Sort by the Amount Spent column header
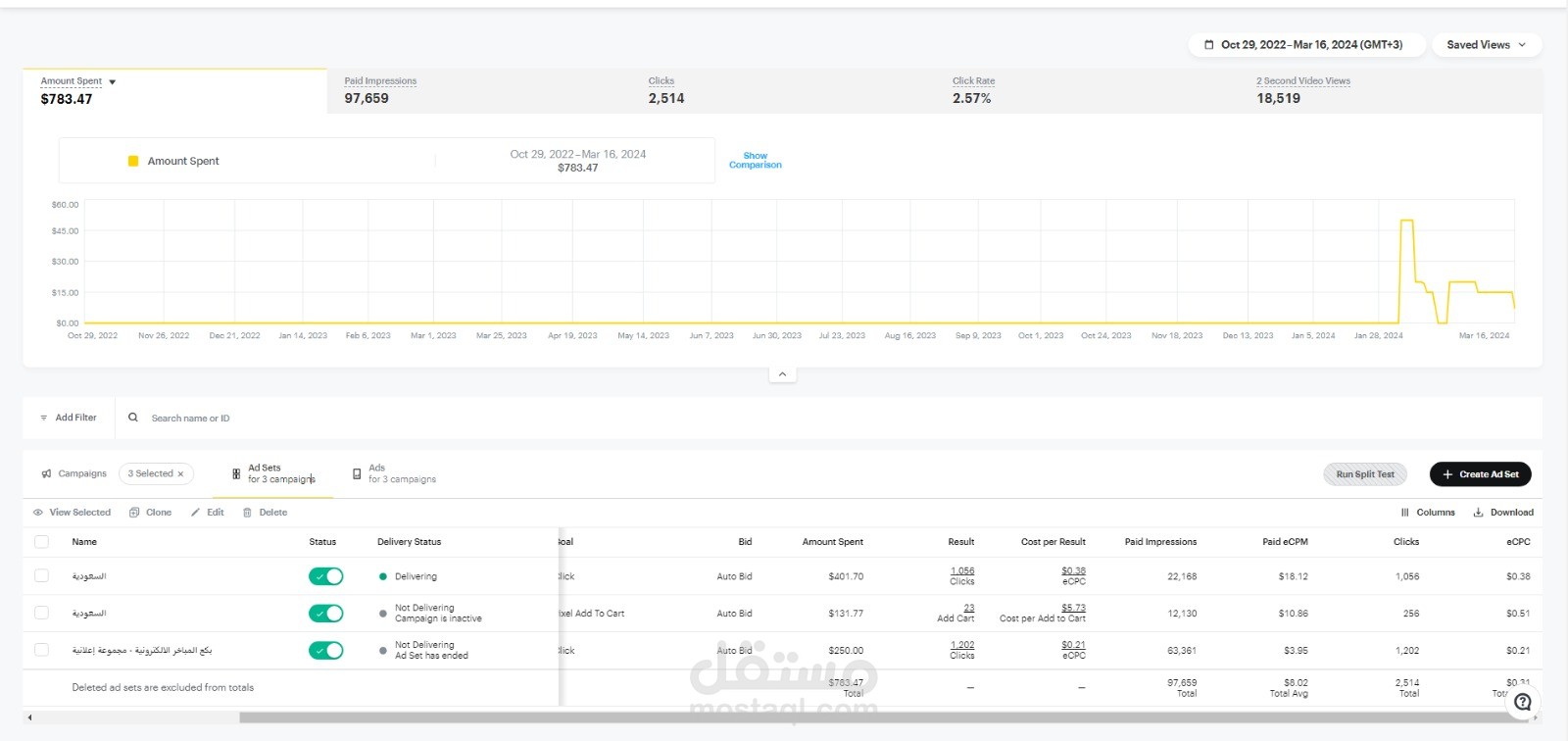 point(833,542)
